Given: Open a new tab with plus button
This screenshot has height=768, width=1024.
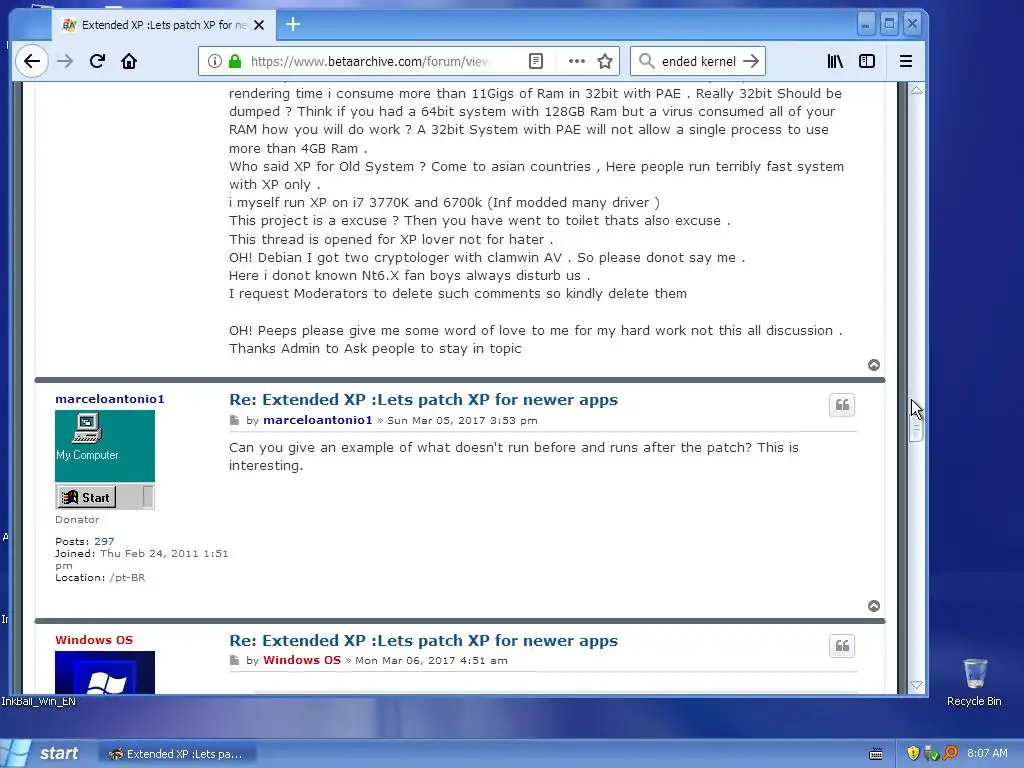Looking at the screenshot, I should [x=293, y=25].
